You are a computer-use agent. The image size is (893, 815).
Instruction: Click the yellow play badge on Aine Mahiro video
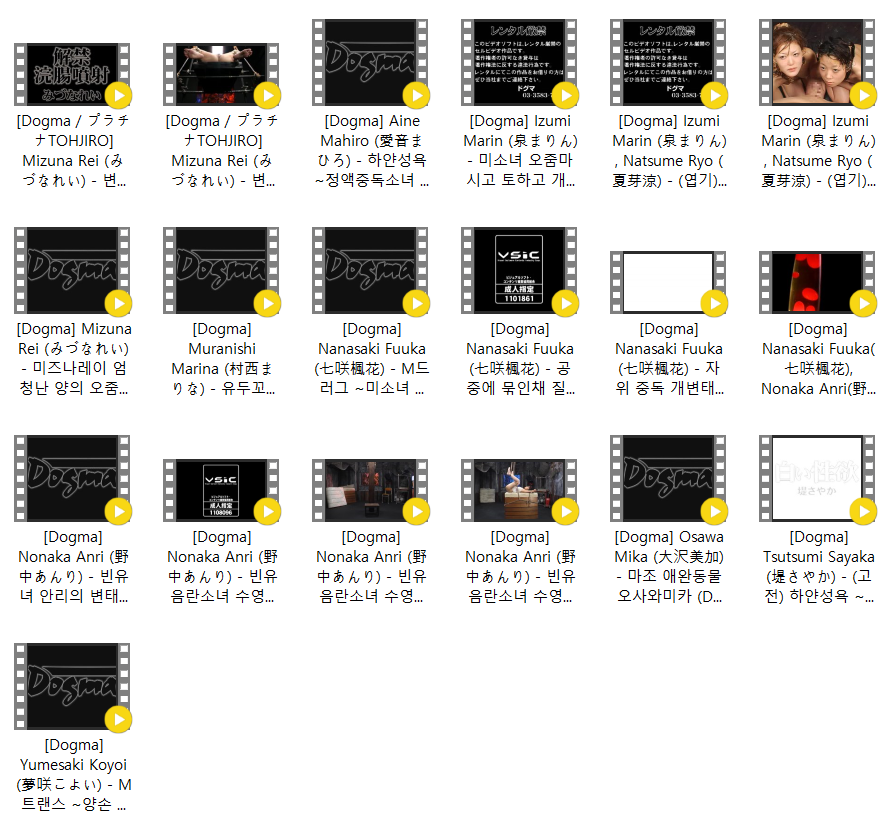click(417, 96)
